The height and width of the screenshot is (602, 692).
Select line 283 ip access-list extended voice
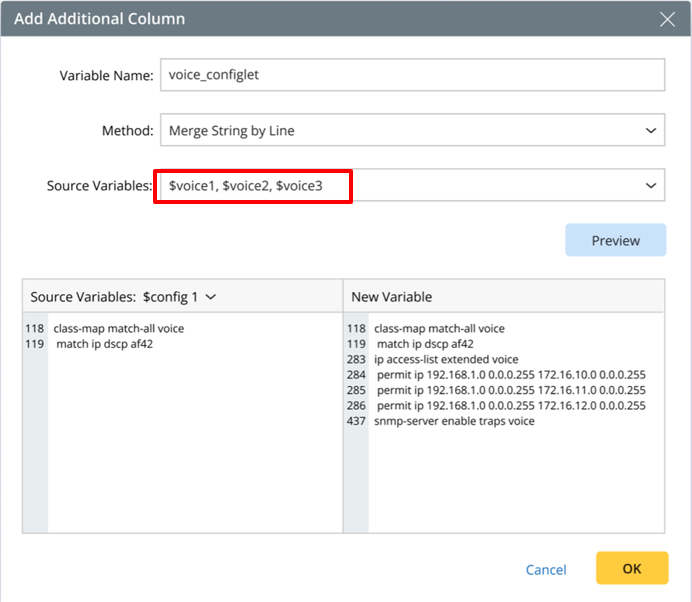tap(446, 359)
